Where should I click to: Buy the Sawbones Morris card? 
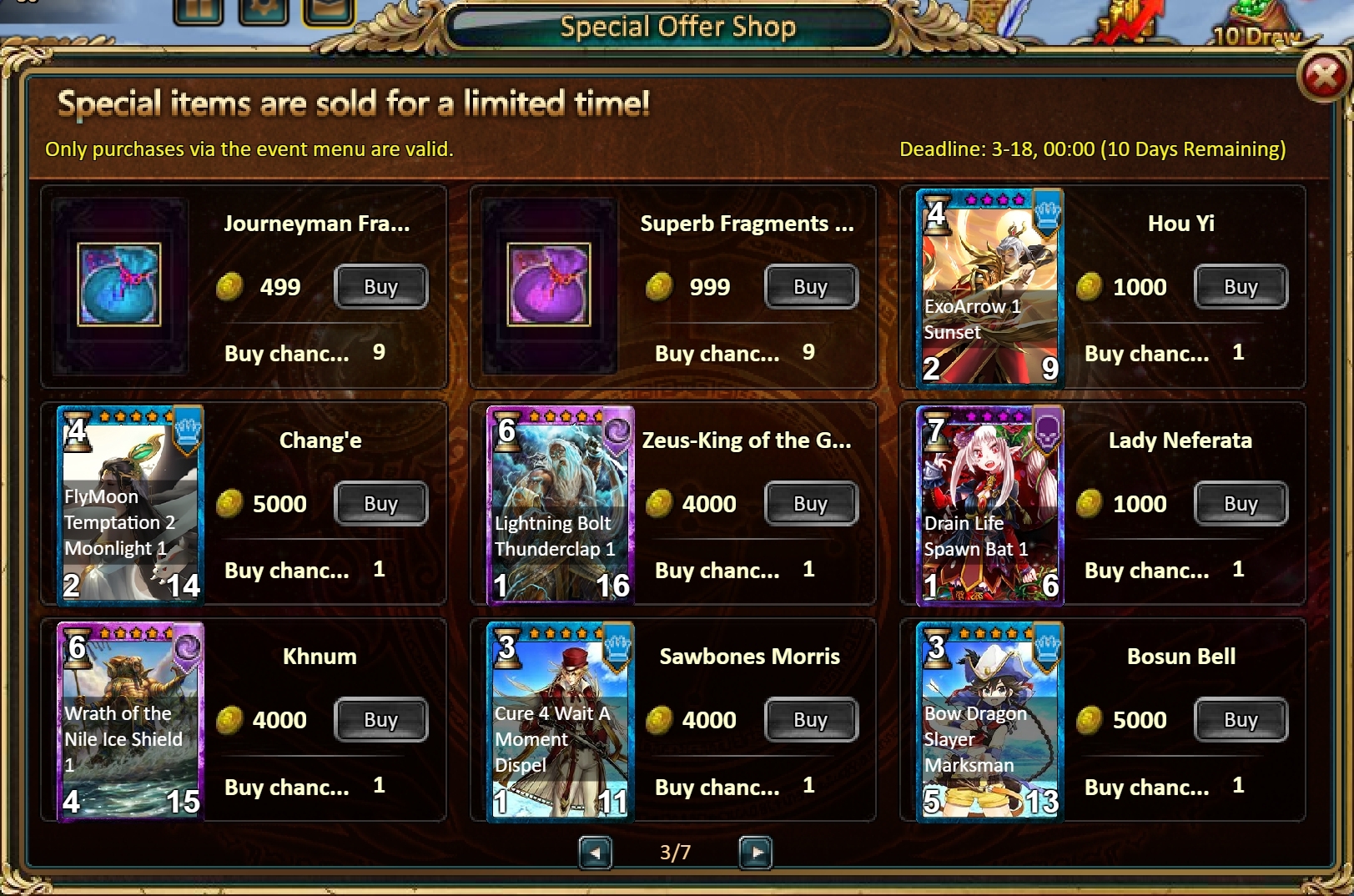(811, 720)
